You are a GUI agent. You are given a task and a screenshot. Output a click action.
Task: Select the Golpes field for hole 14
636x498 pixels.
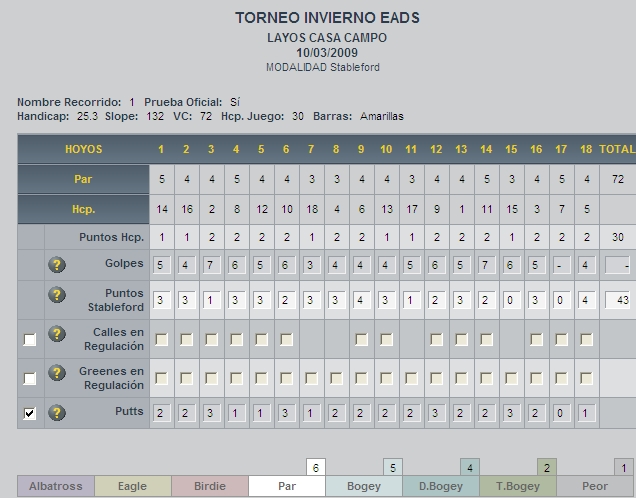click(x=487, y=265)
